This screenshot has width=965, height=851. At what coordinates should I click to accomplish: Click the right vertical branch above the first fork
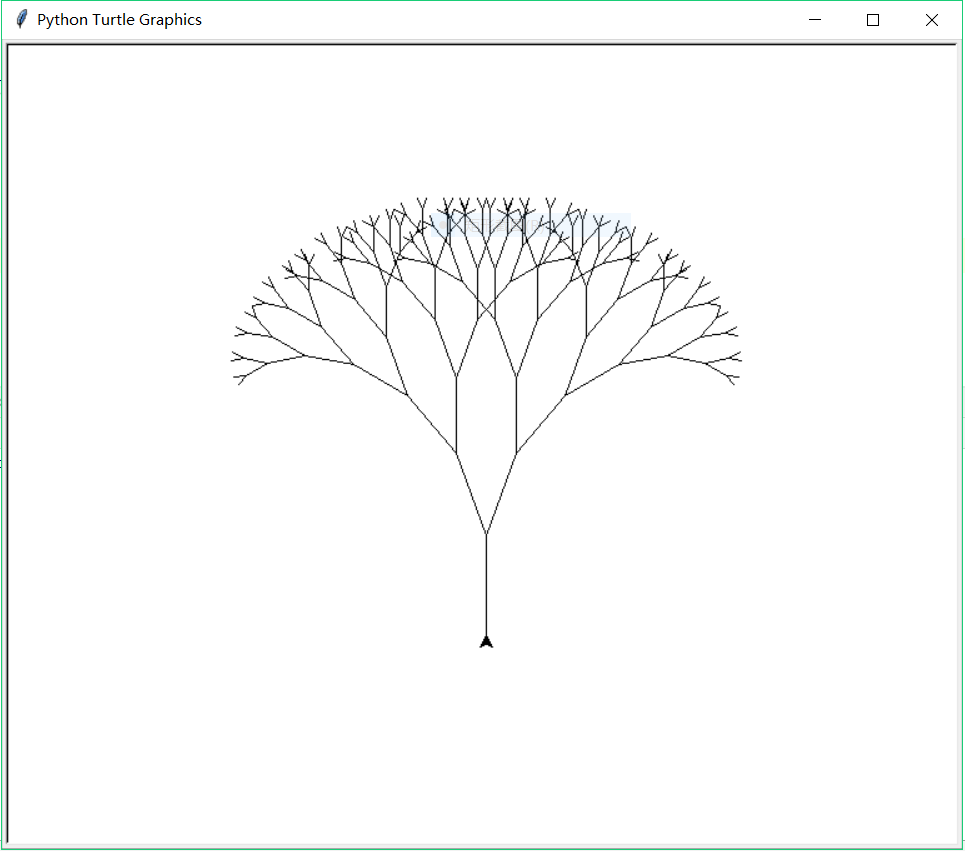point(516,415)
